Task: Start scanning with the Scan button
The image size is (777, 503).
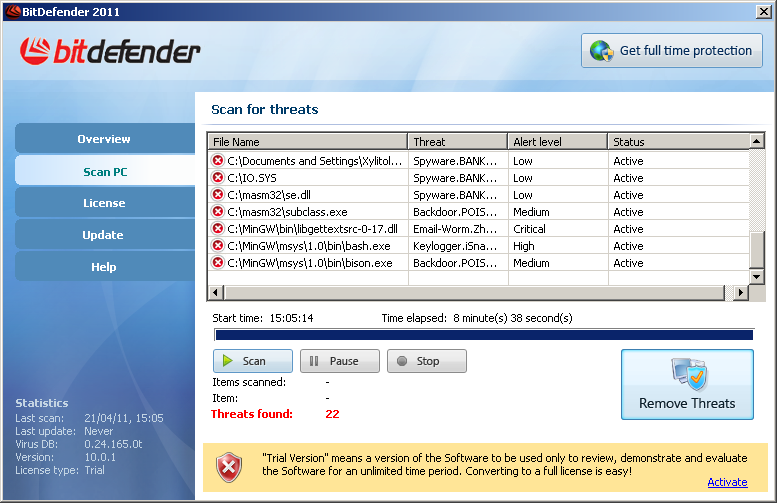Action: [x=253, y=361]
